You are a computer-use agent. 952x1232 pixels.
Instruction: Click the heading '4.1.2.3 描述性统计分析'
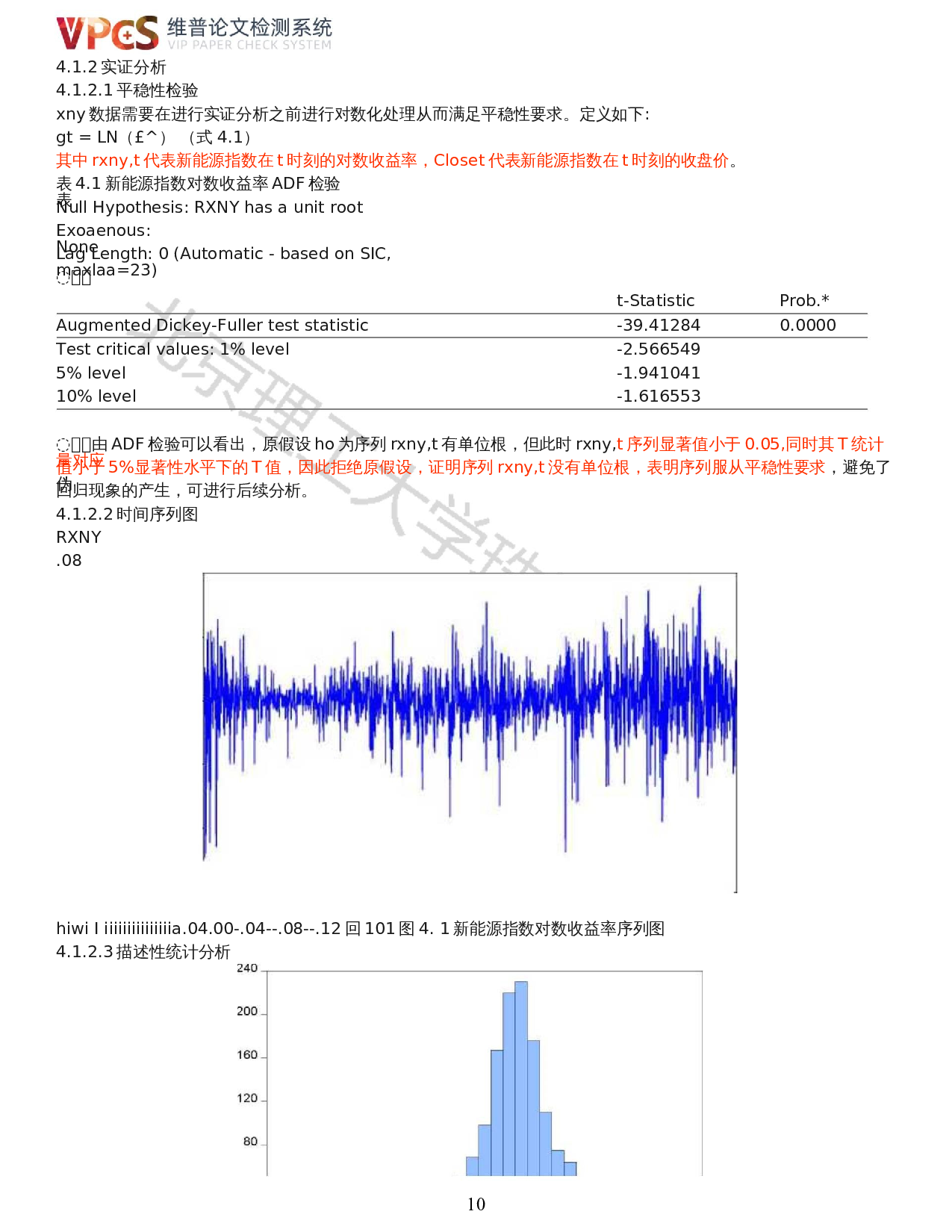(x=143, y=952)
